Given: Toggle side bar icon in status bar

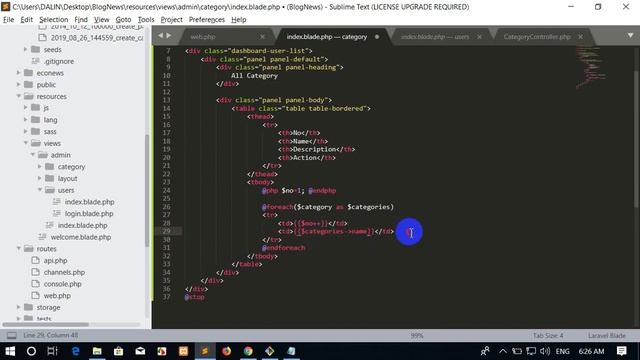Looking at the screenshot, I should (12, 336).
